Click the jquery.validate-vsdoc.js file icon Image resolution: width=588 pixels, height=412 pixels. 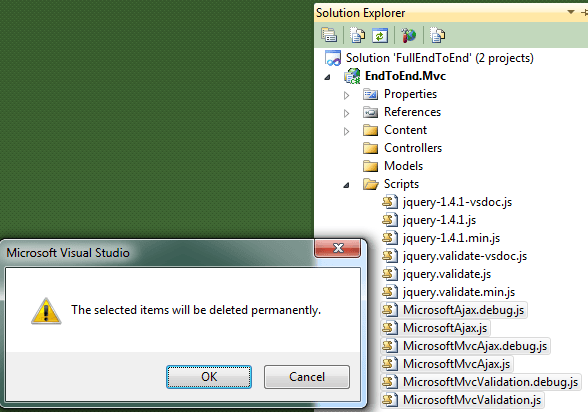point(390,256)
